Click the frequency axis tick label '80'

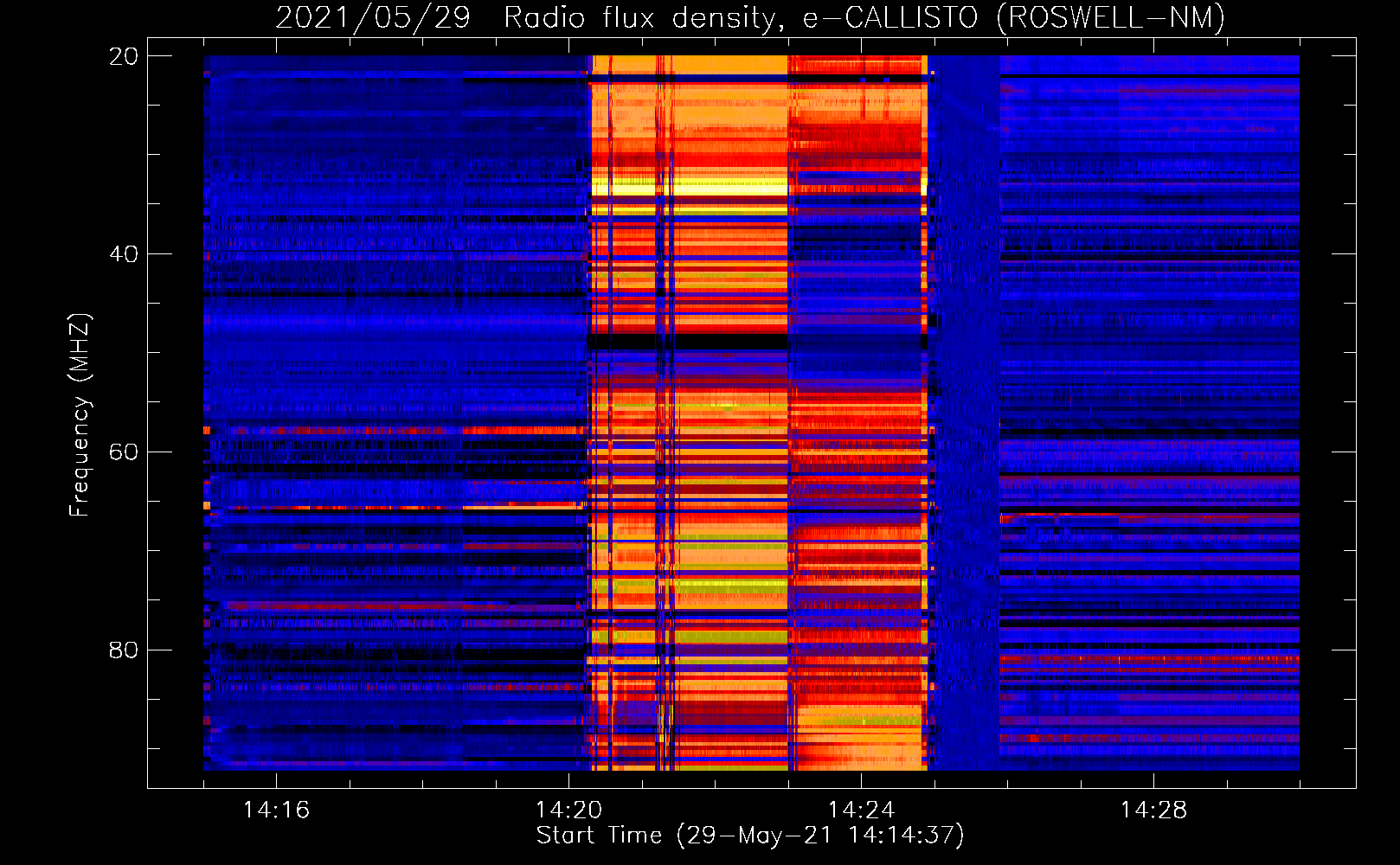click(124, 650)
